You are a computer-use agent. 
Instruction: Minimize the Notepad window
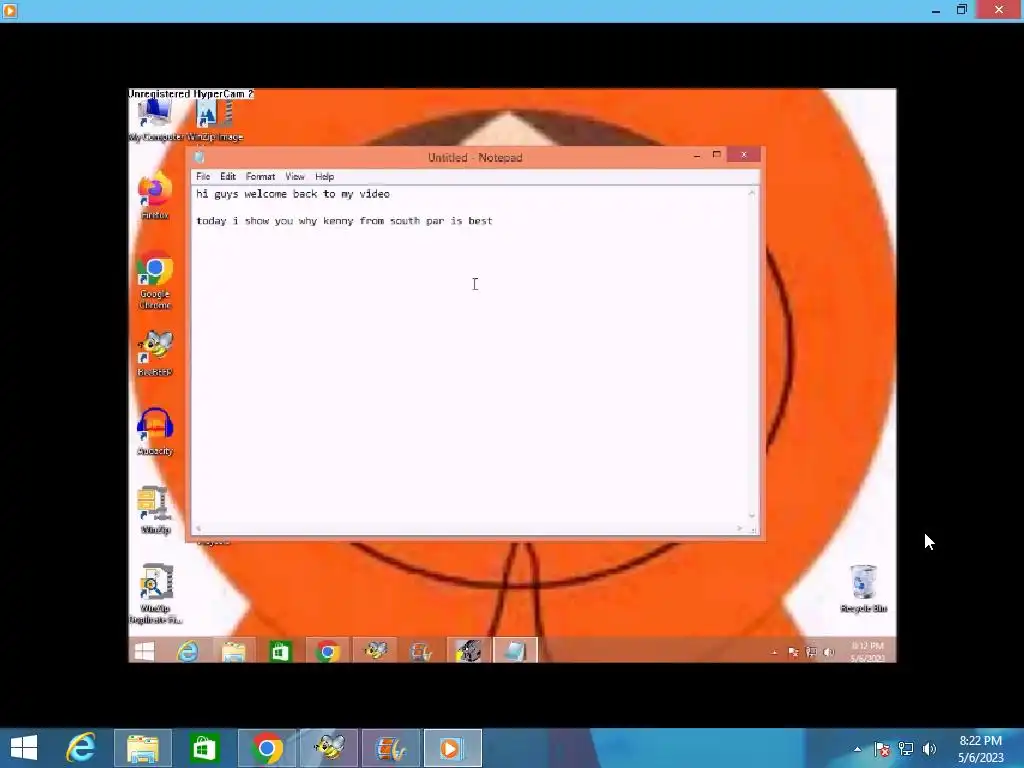pos(697,155)
